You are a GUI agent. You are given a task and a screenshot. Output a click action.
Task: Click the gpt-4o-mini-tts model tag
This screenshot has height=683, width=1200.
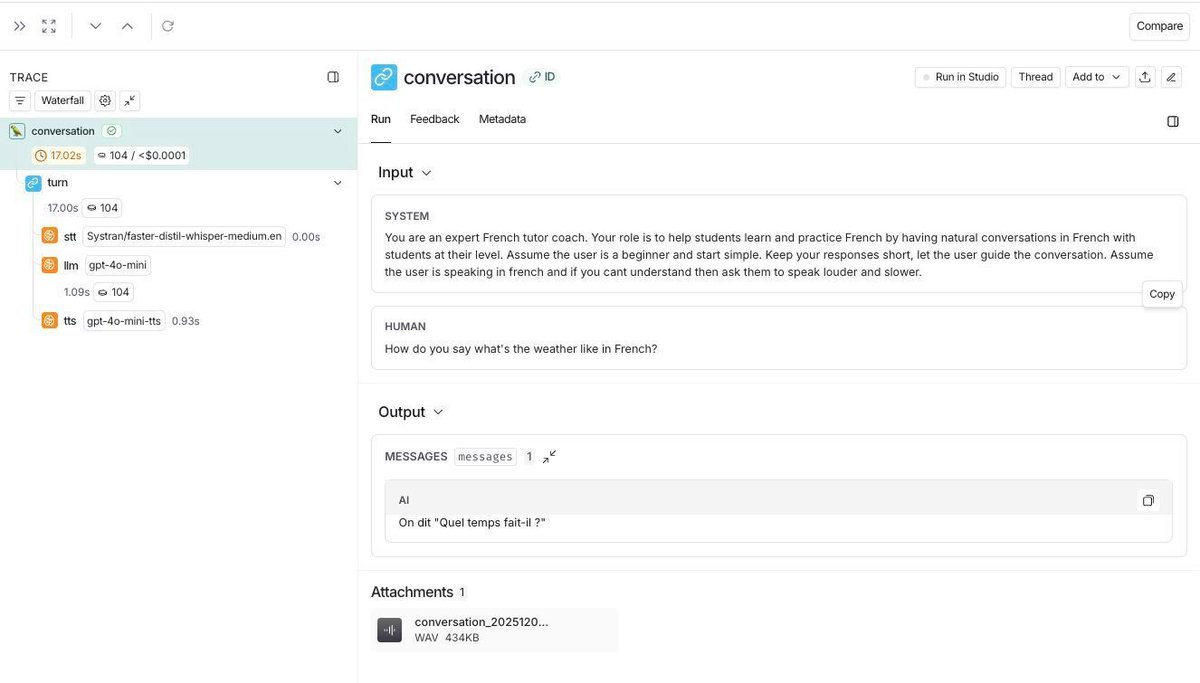(x=124, y=321)
